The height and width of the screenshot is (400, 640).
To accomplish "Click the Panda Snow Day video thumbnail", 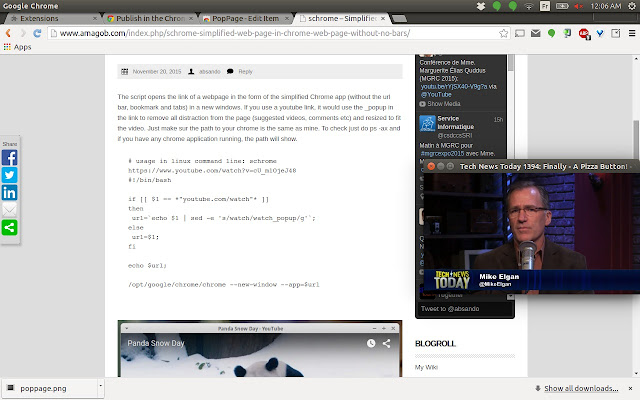I will [x=260, y=355].
